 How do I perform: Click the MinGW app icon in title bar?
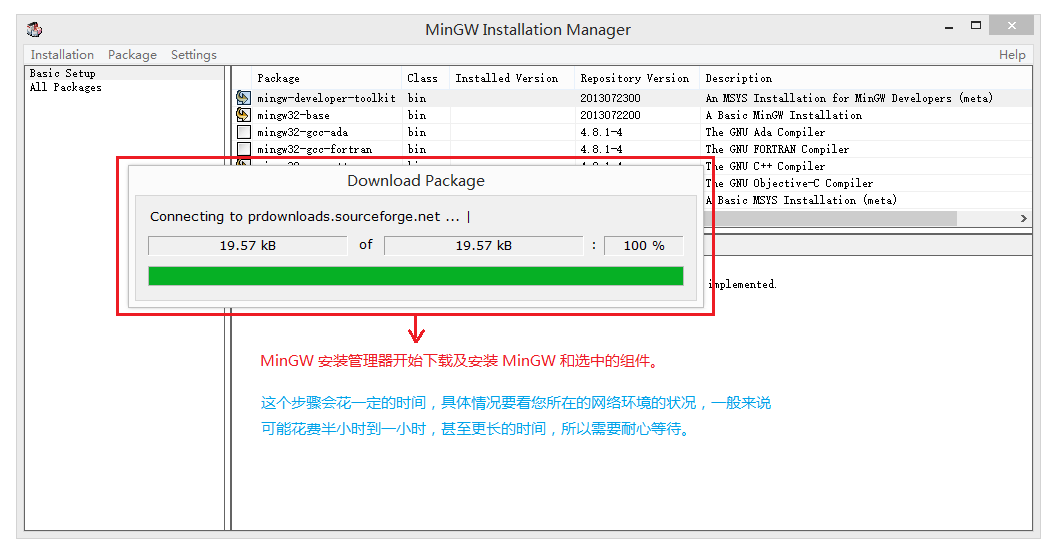pos(34,29)
